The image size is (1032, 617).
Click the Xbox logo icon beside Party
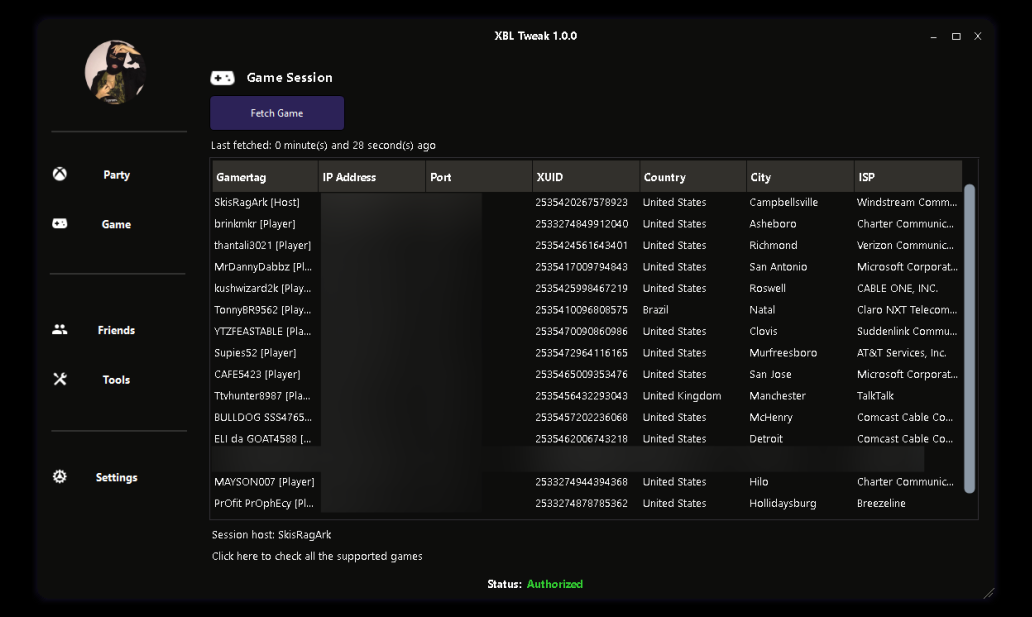pyautogui.click(x=60, y=174)
